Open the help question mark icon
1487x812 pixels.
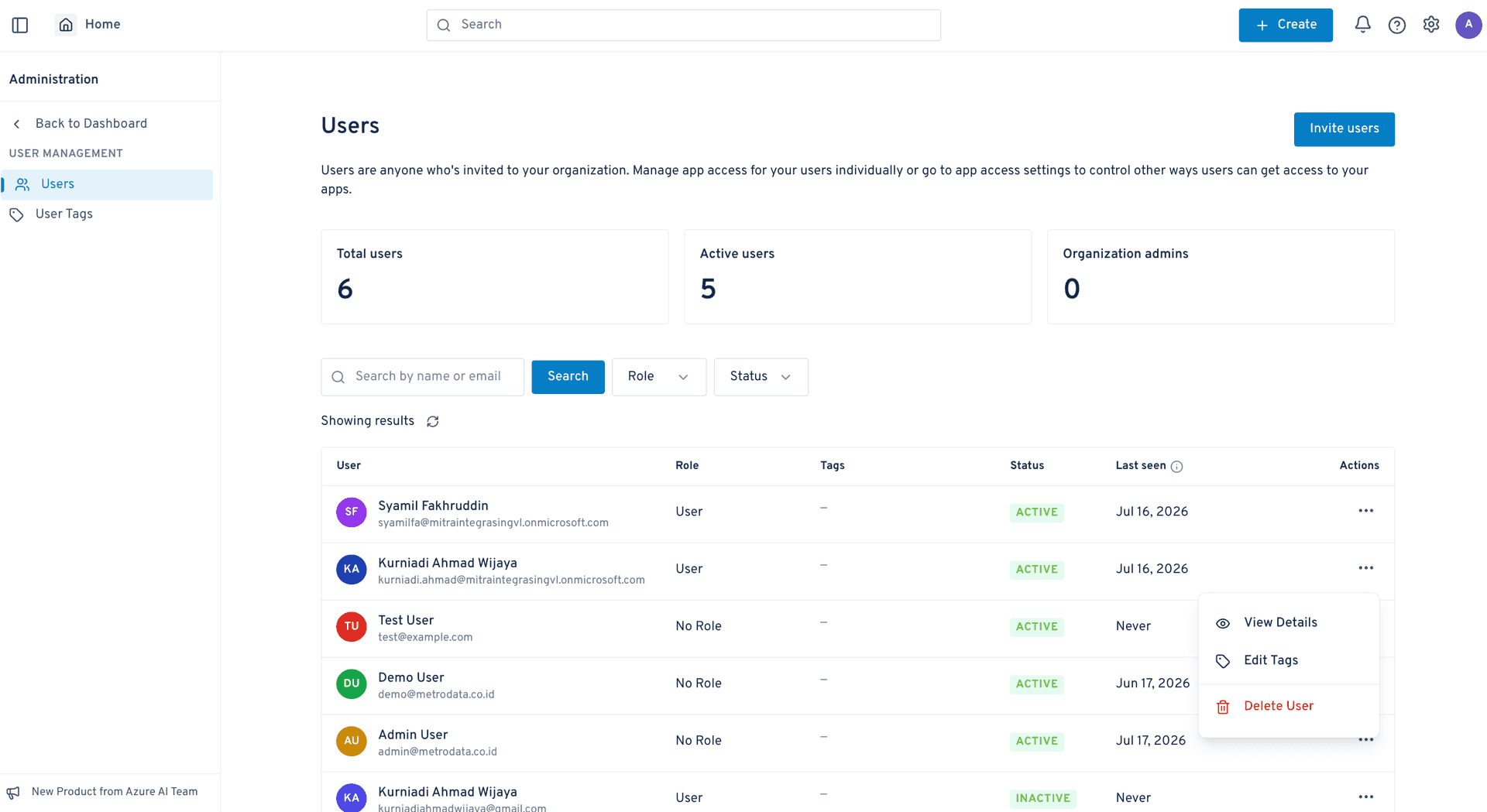1396,25
